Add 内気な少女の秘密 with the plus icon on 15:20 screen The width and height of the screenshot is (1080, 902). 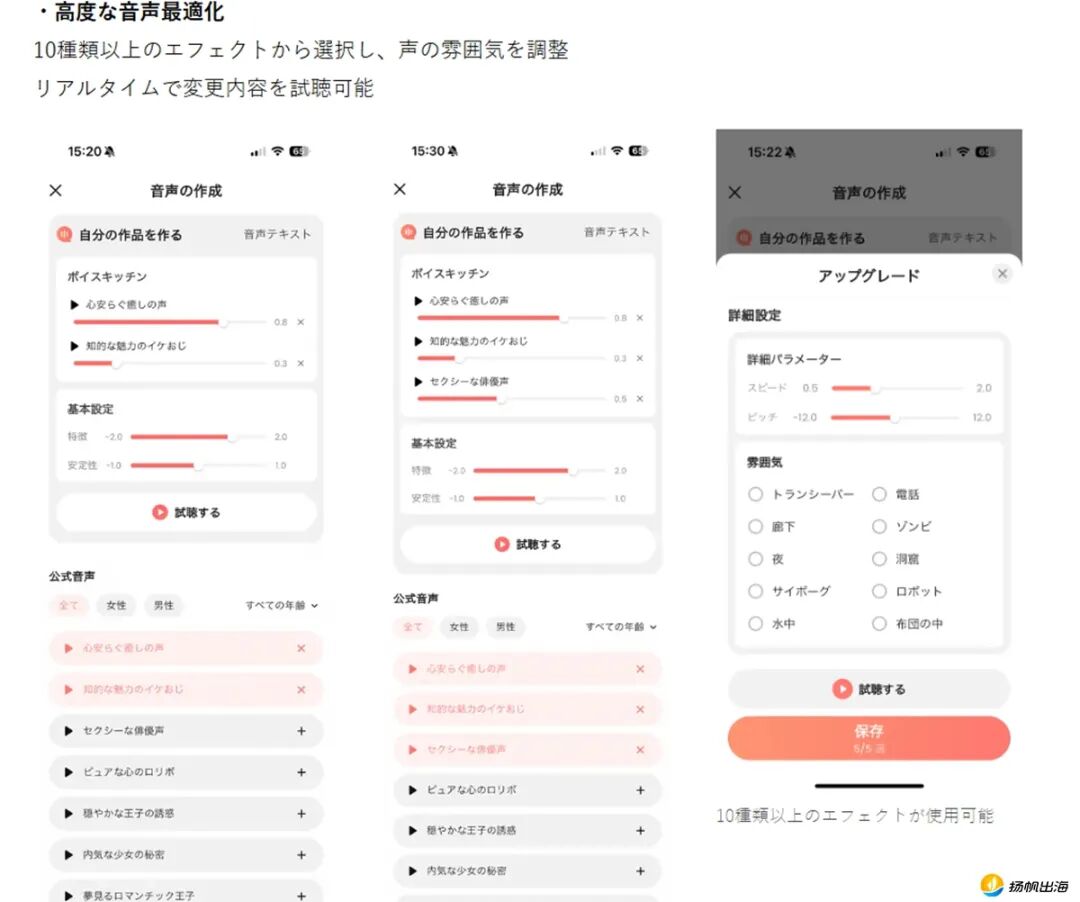coord(301,855)
